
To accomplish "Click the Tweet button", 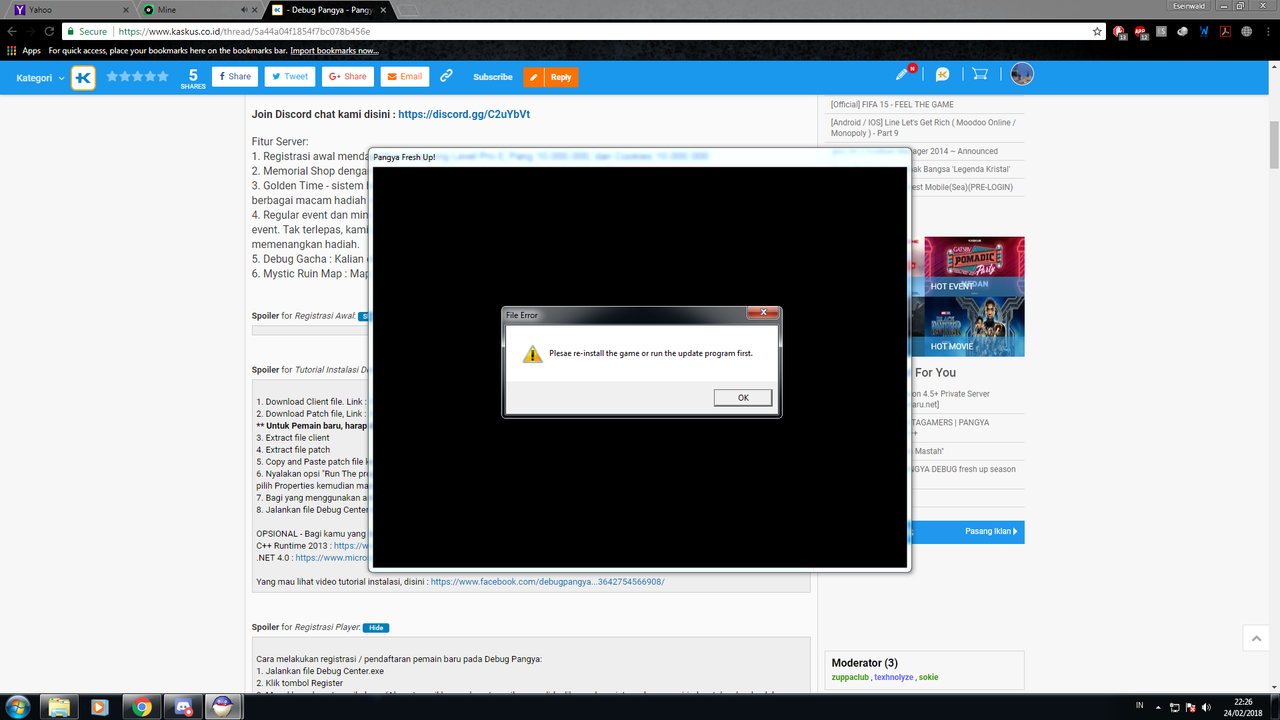I will pyautogui.click(x=289, y=77).
